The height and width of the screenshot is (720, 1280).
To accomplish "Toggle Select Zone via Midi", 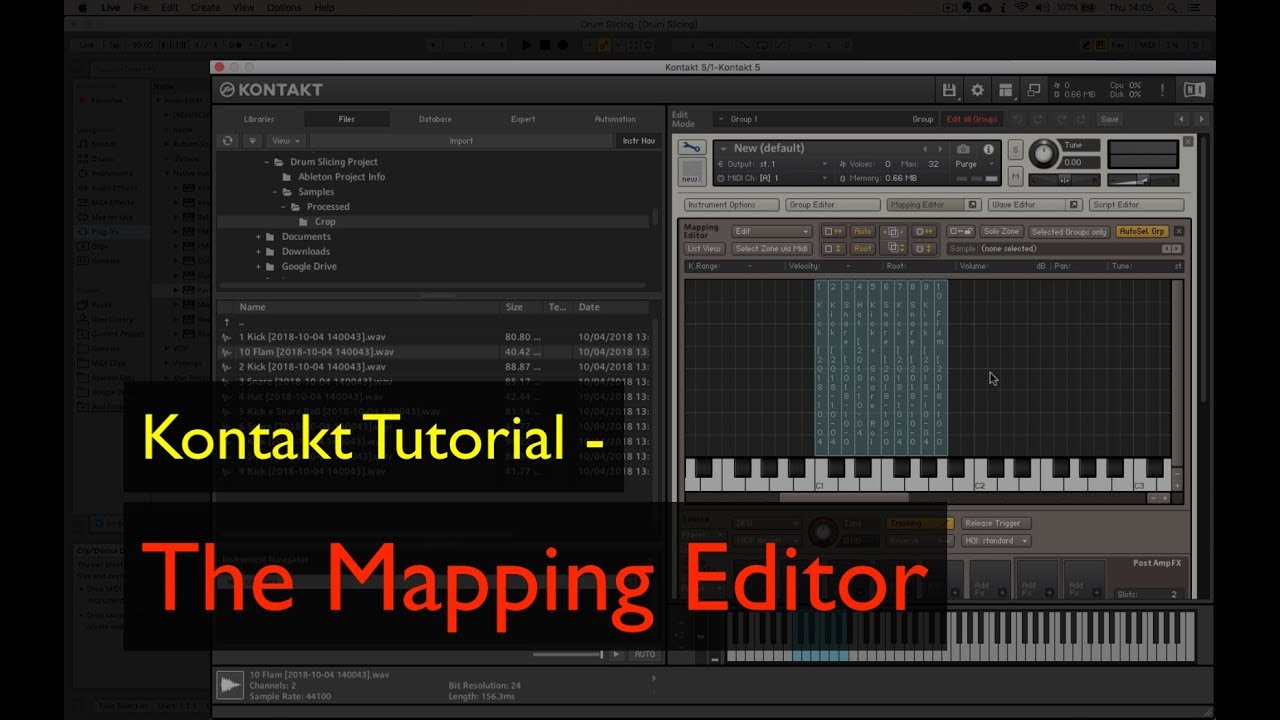I will [x=771, y=248].
